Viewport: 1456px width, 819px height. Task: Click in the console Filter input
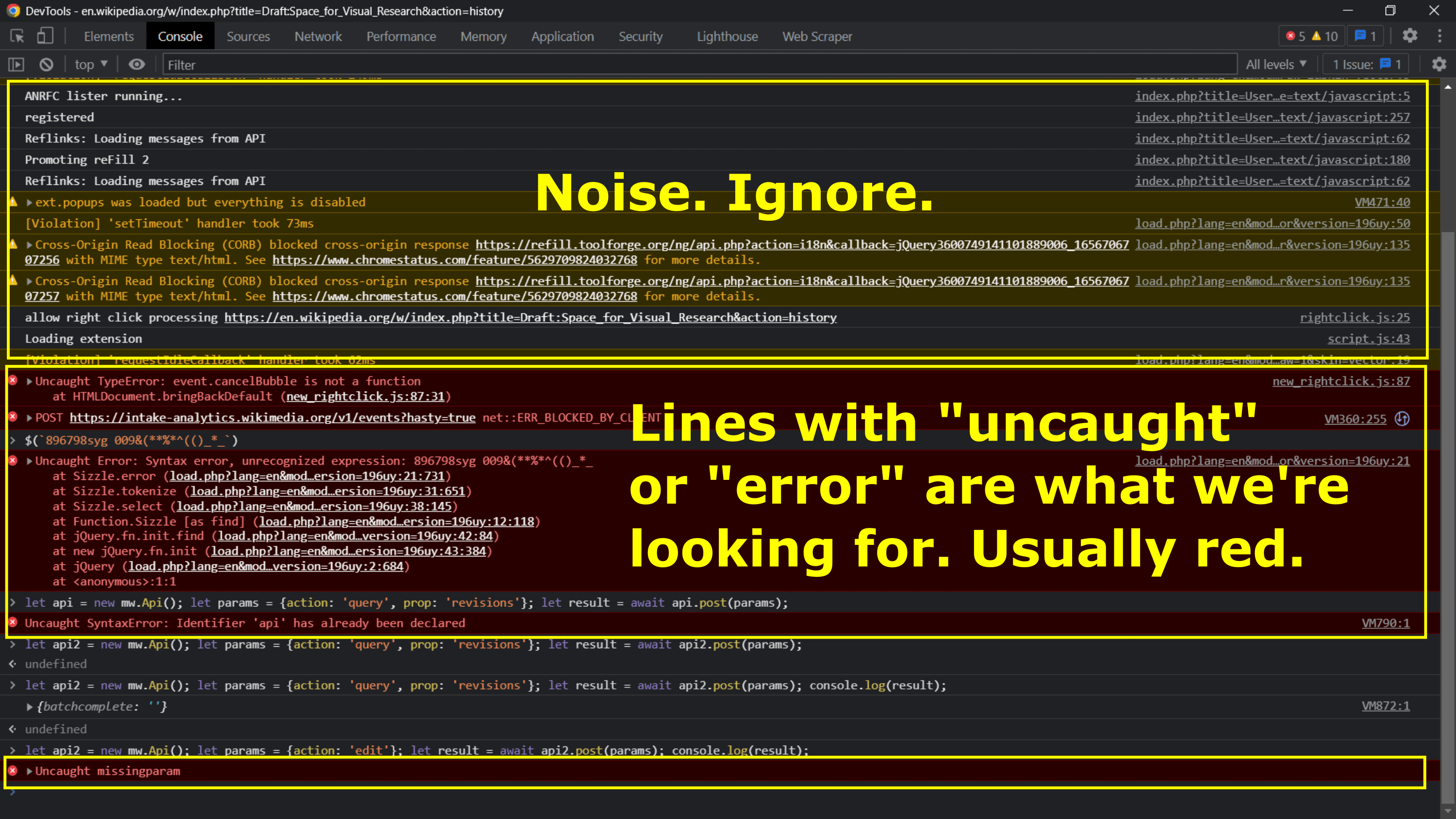tap(700, 65)
